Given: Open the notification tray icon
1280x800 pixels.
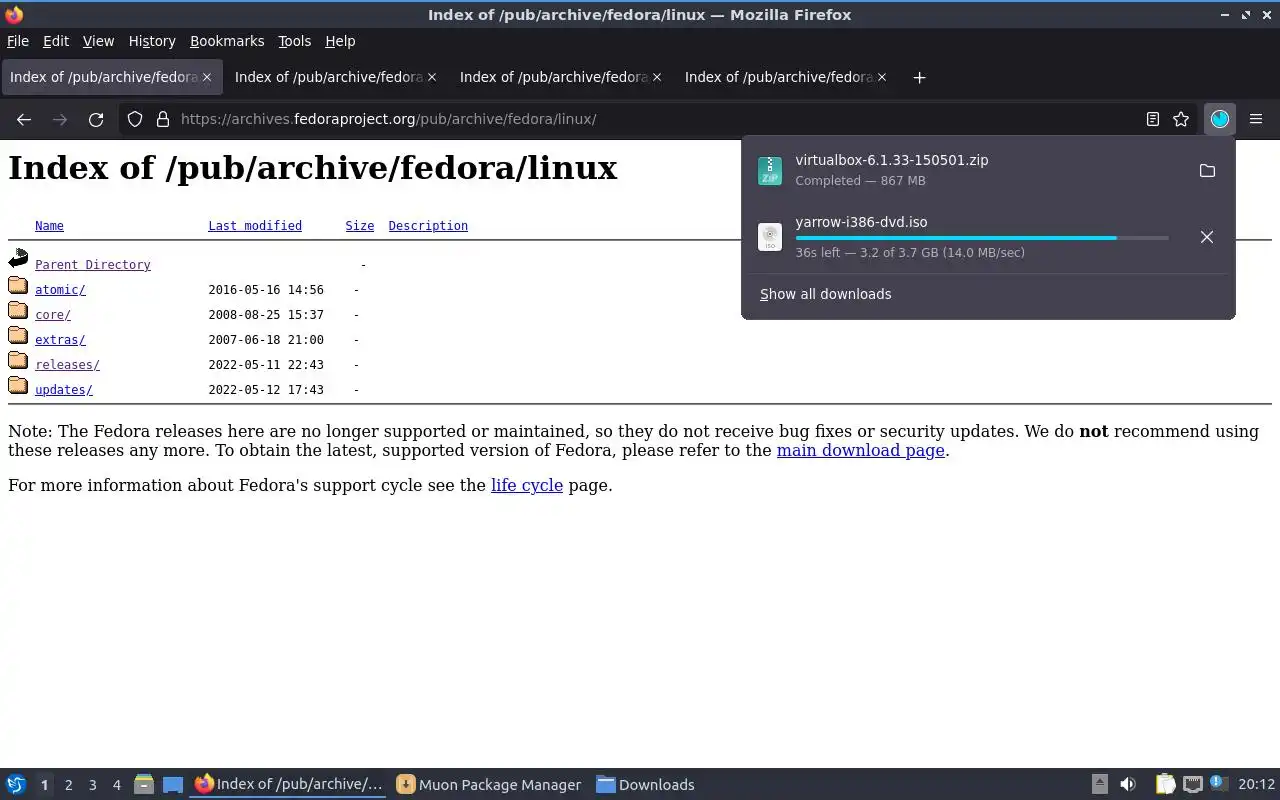Looking at the screenshot, I should click(1218, 784).
